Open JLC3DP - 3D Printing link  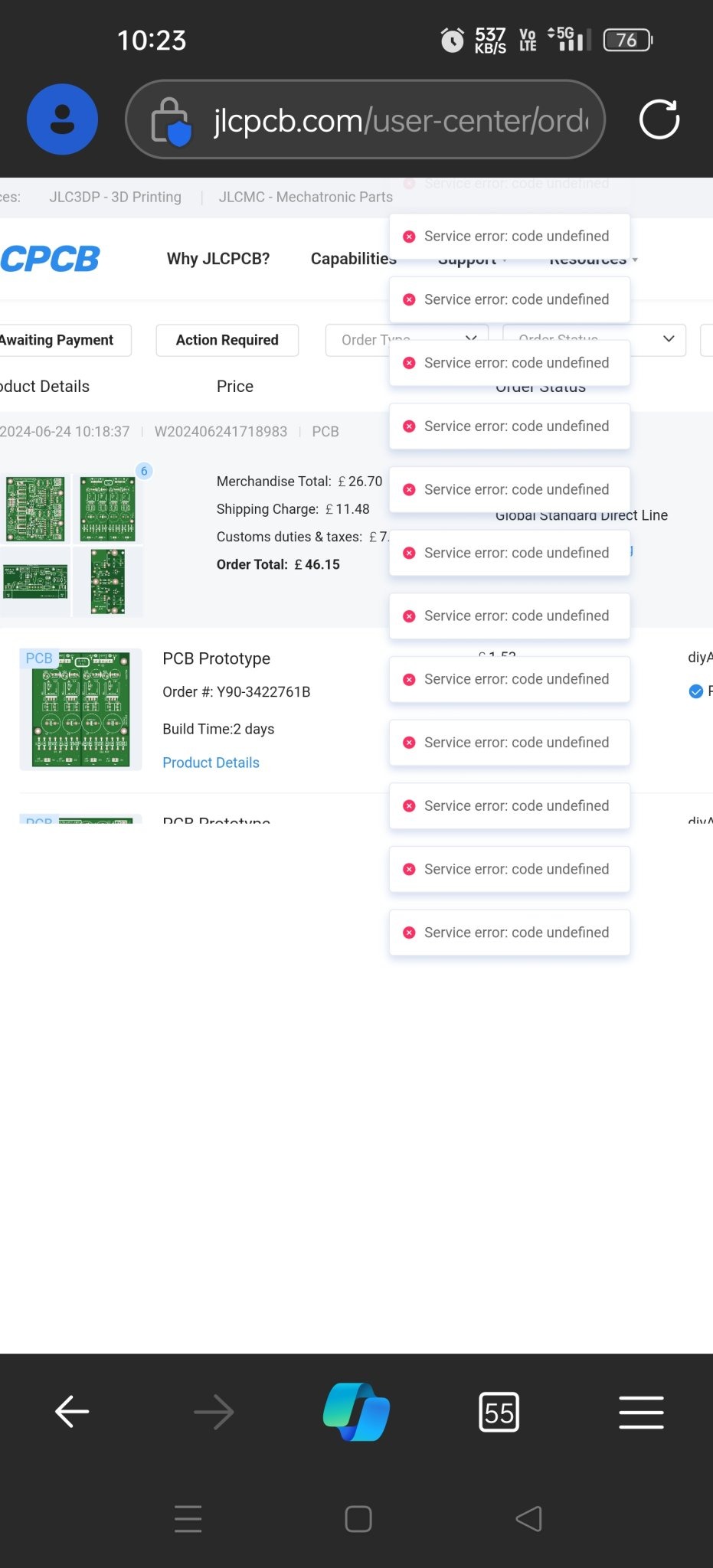pyautogui.click(x=115, y=197)
